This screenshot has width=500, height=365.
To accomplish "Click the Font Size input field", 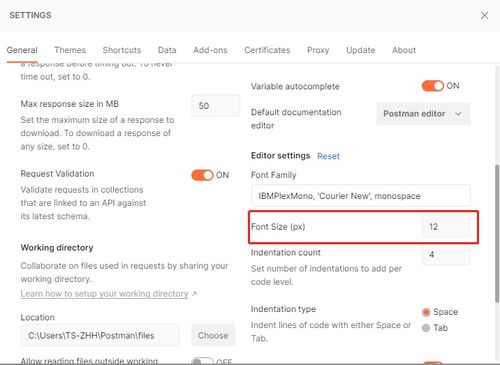I will click(x=446, y=226).
